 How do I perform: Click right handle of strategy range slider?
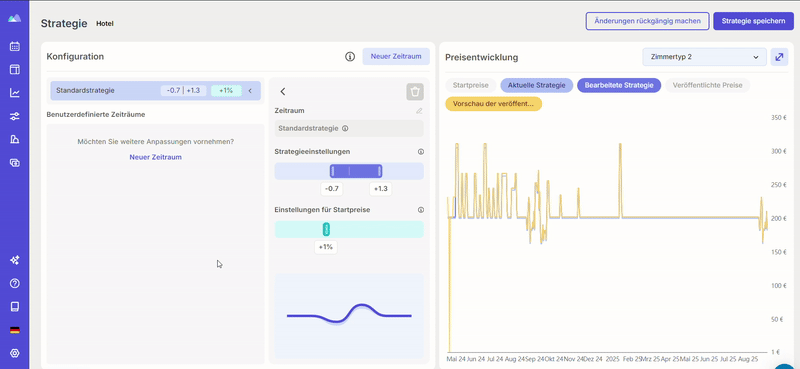(380, 171)
